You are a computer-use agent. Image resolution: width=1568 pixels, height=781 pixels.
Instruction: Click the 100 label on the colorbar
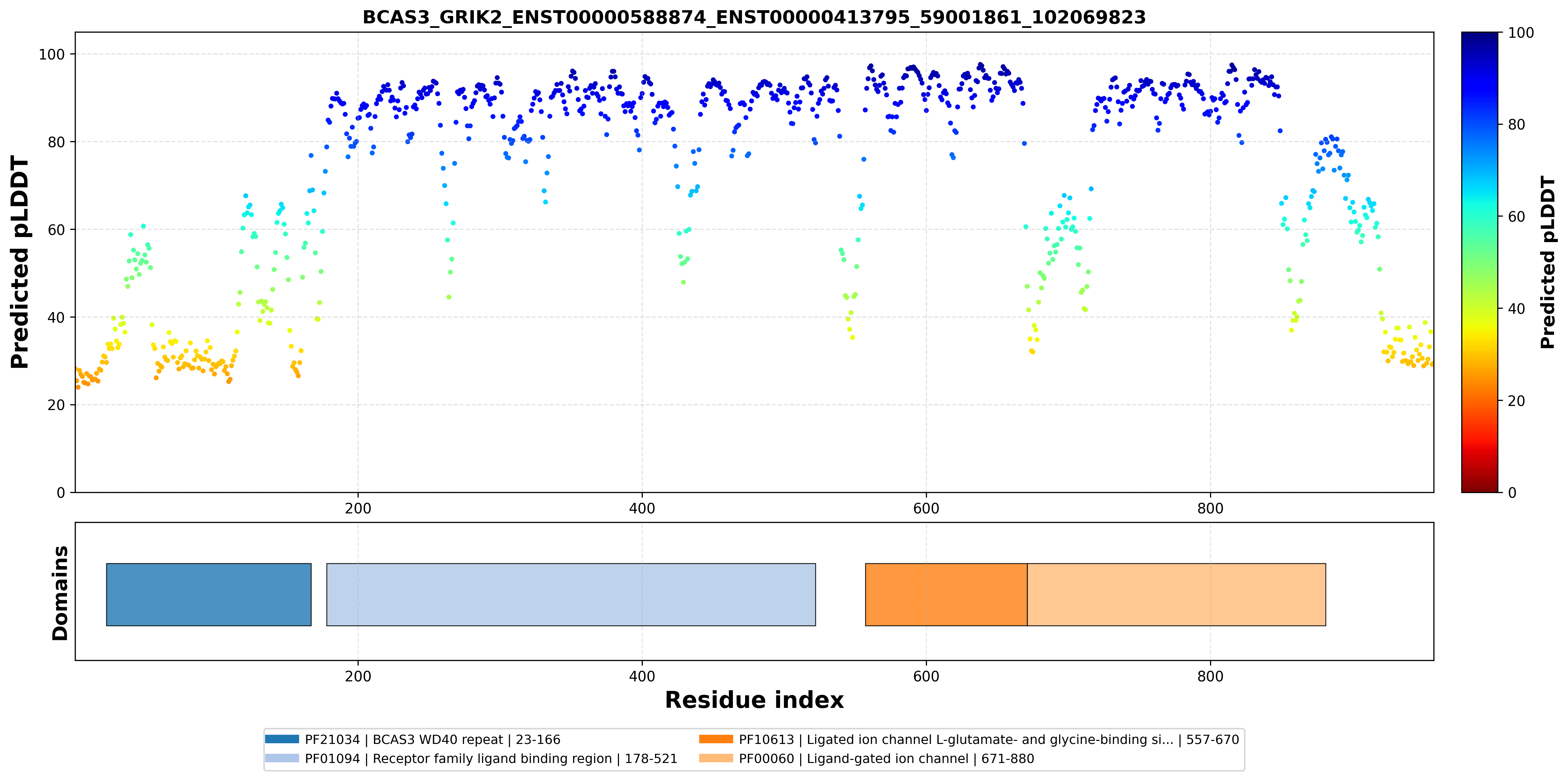coord(1520,33)
